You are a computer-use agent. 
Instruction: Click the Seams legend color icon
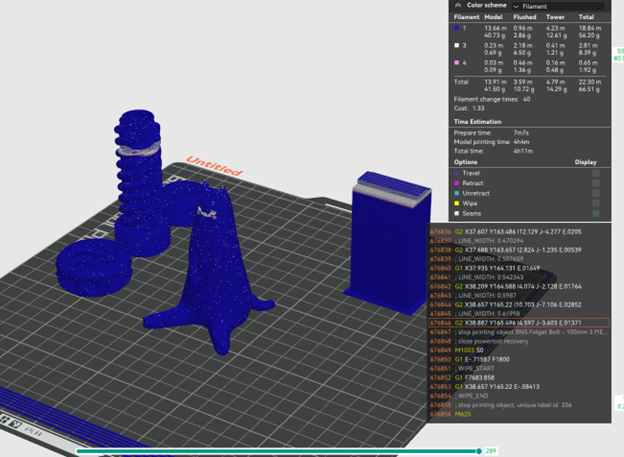tap(458, 213)
